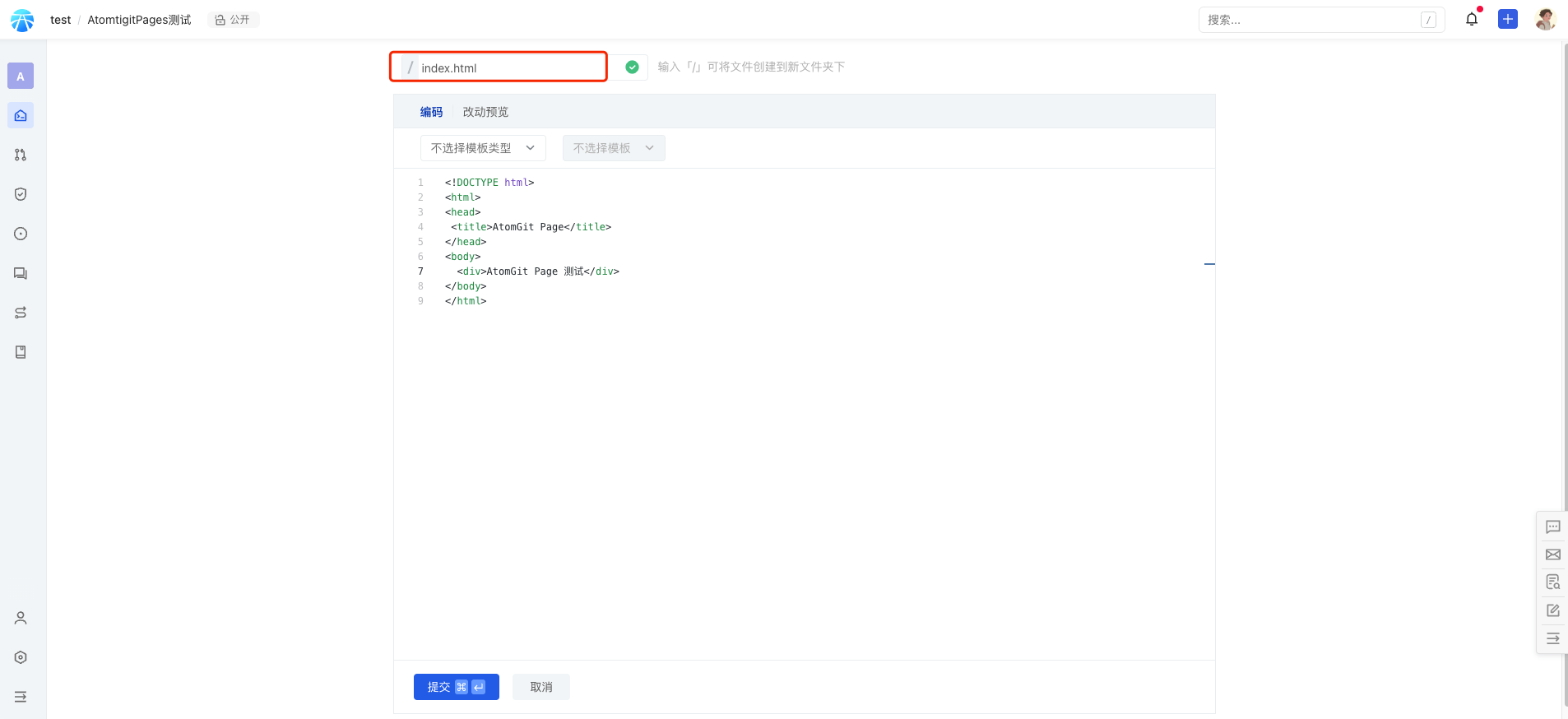Open the edit feedback floating widget icon
The image size is (1568, 719).
click(1553, 610)
